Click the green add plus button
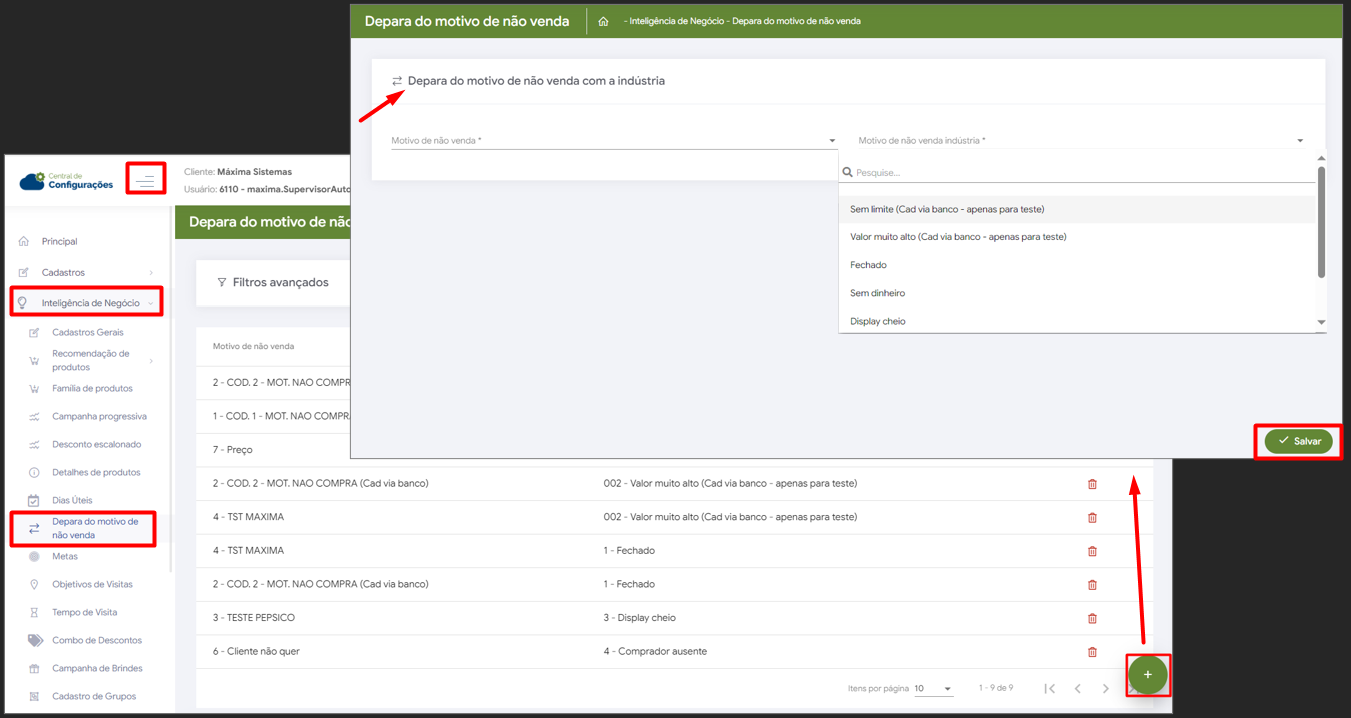Image resolution: width=1351 pixels, height=718 pixels. pos(1147,675)
